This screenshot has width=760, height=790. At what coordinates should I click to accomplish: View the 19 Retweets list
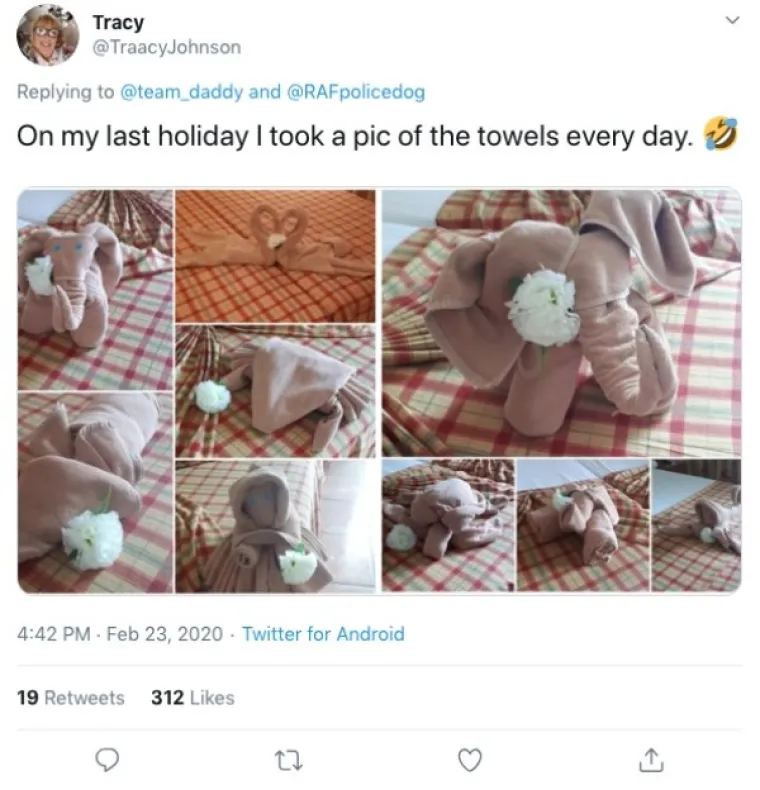[71, 697]
